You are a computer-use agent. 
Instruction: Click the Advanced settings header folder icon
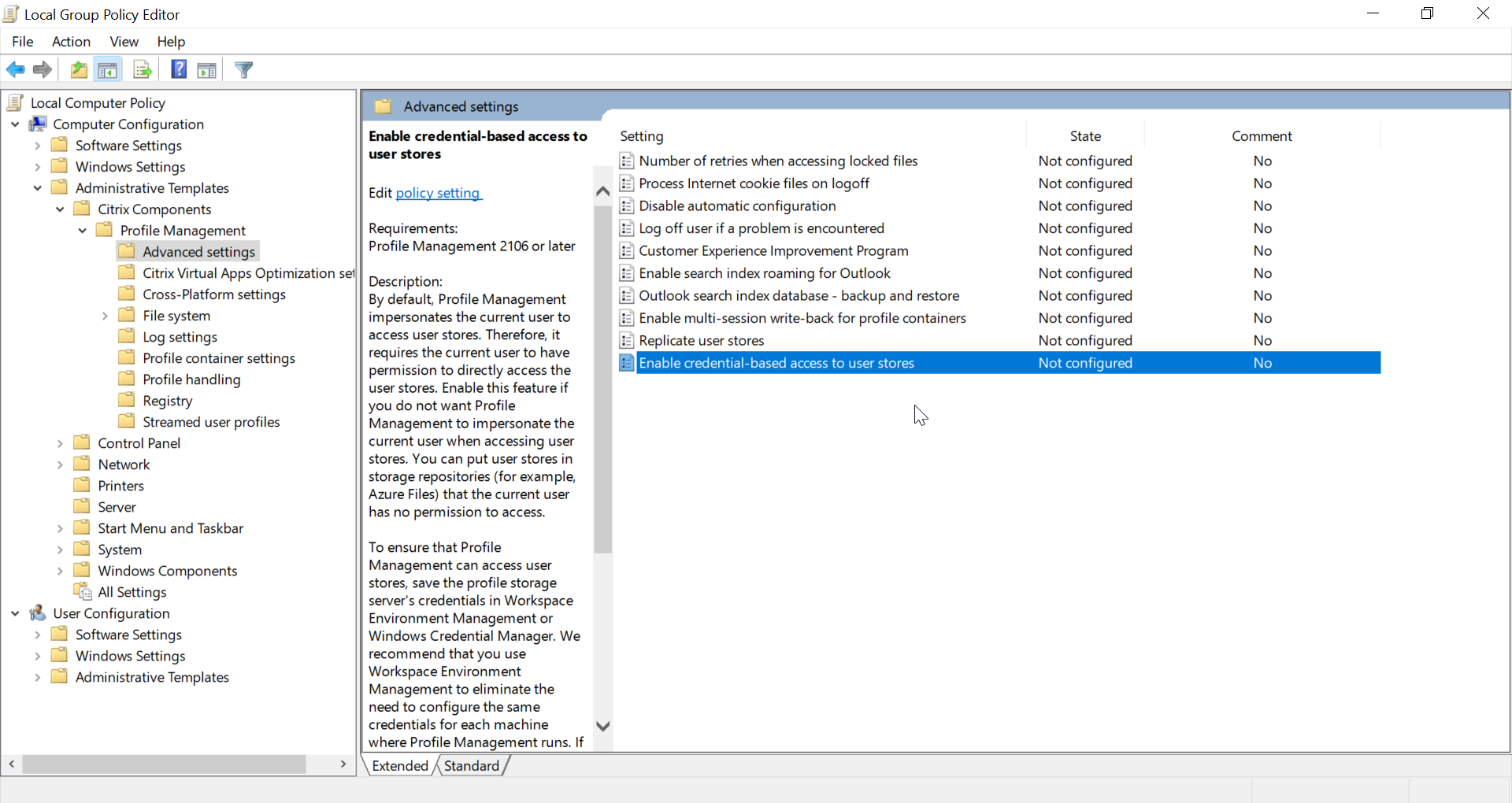384,106
